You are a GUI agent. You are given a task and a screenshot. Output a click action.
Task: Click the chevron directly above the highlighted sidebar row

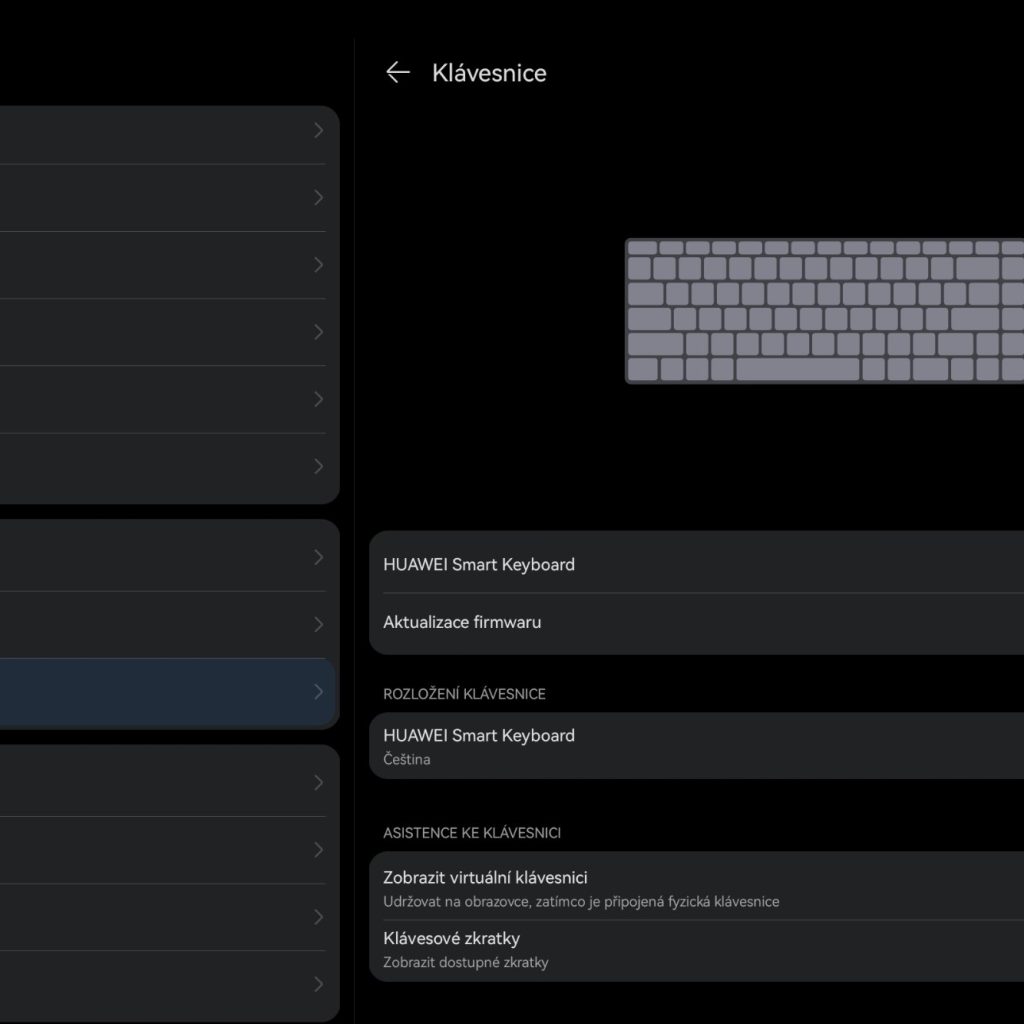coord(318,625)
